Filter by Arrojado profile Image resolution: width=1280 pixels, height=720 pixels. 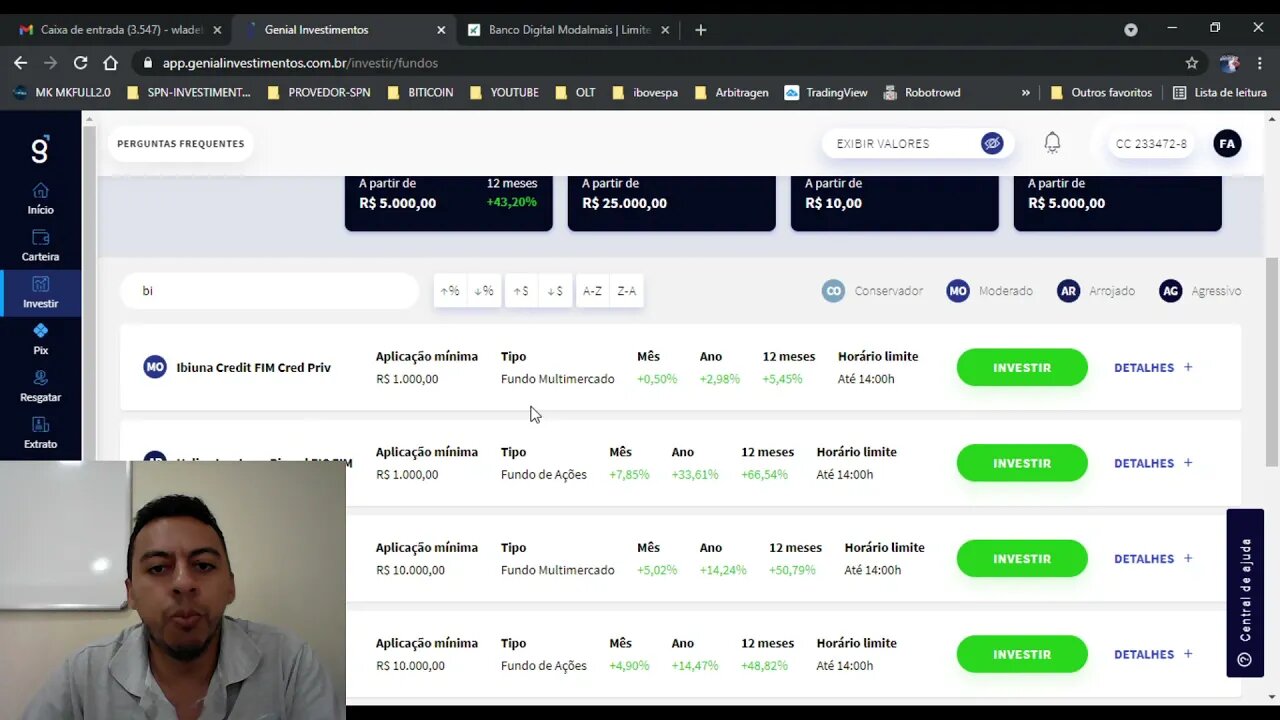pos(1096,291)
